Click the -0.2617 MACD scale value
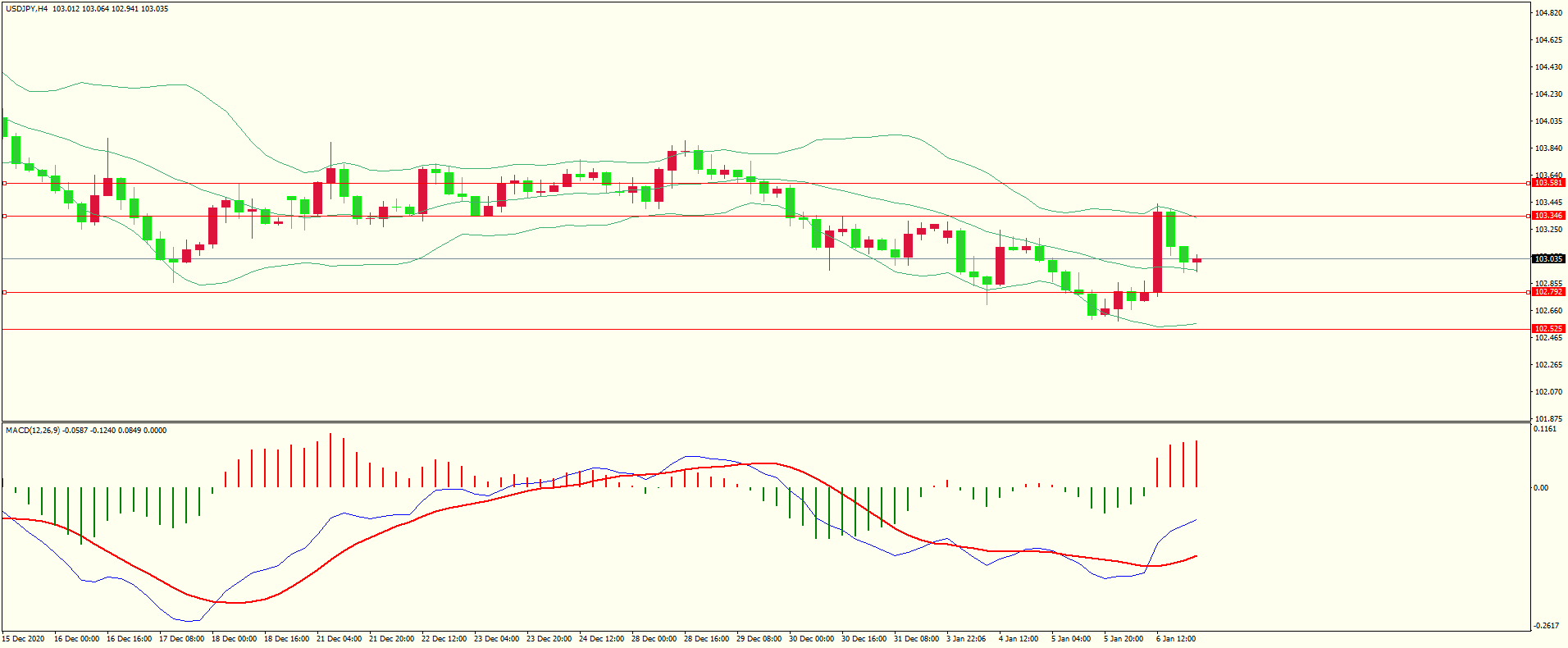This screenshot has width=1568, height=648. (1547, 626)
